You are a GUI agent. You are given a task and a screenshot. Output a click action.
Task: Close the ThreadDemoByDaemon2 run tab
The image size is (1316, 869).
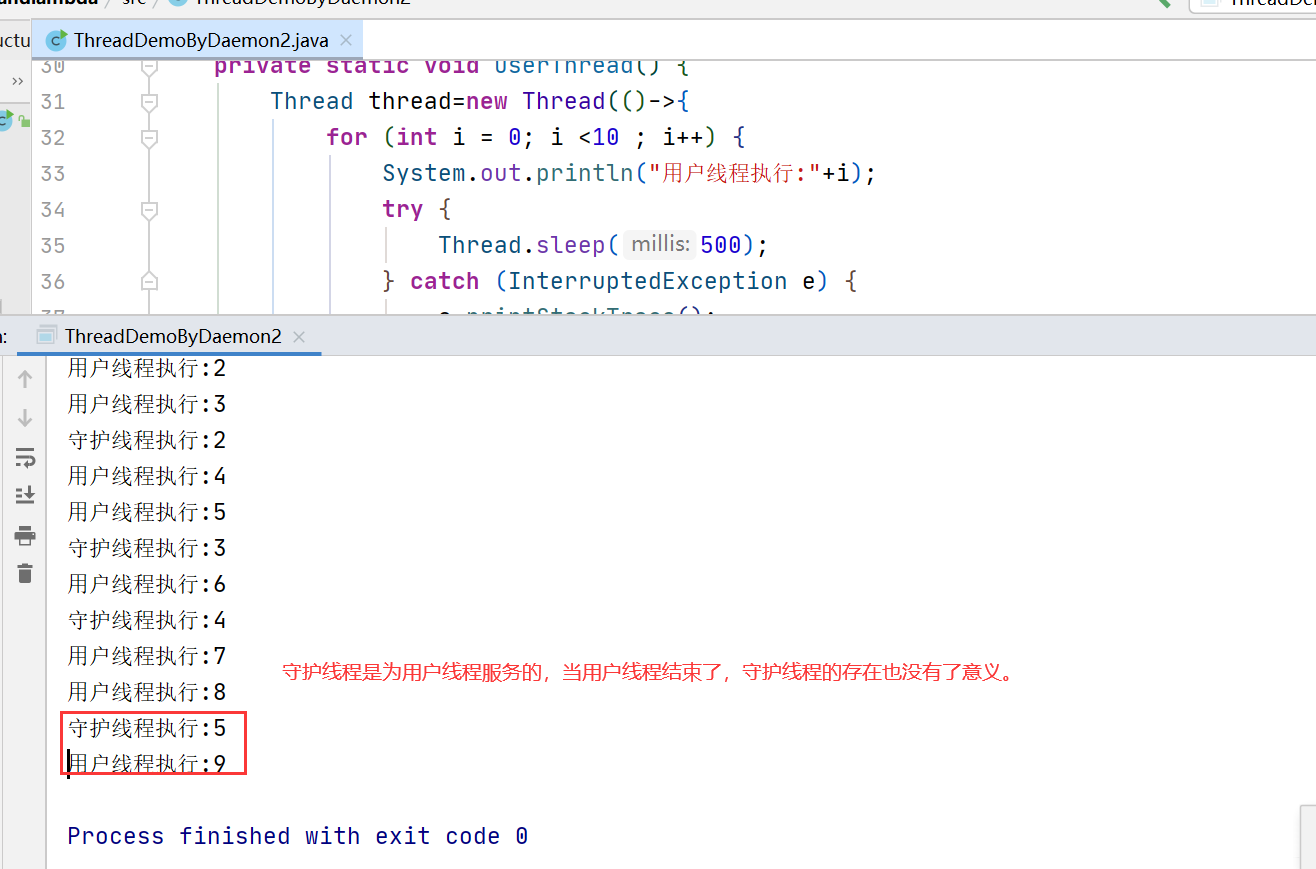pos(299,337)
